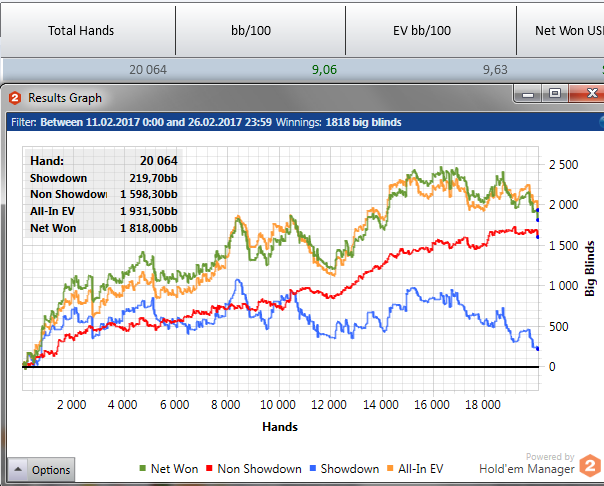Viewport: 604px width, 486px height.
Task: Click the Net Won USD column header
Action: coord(561,30)
